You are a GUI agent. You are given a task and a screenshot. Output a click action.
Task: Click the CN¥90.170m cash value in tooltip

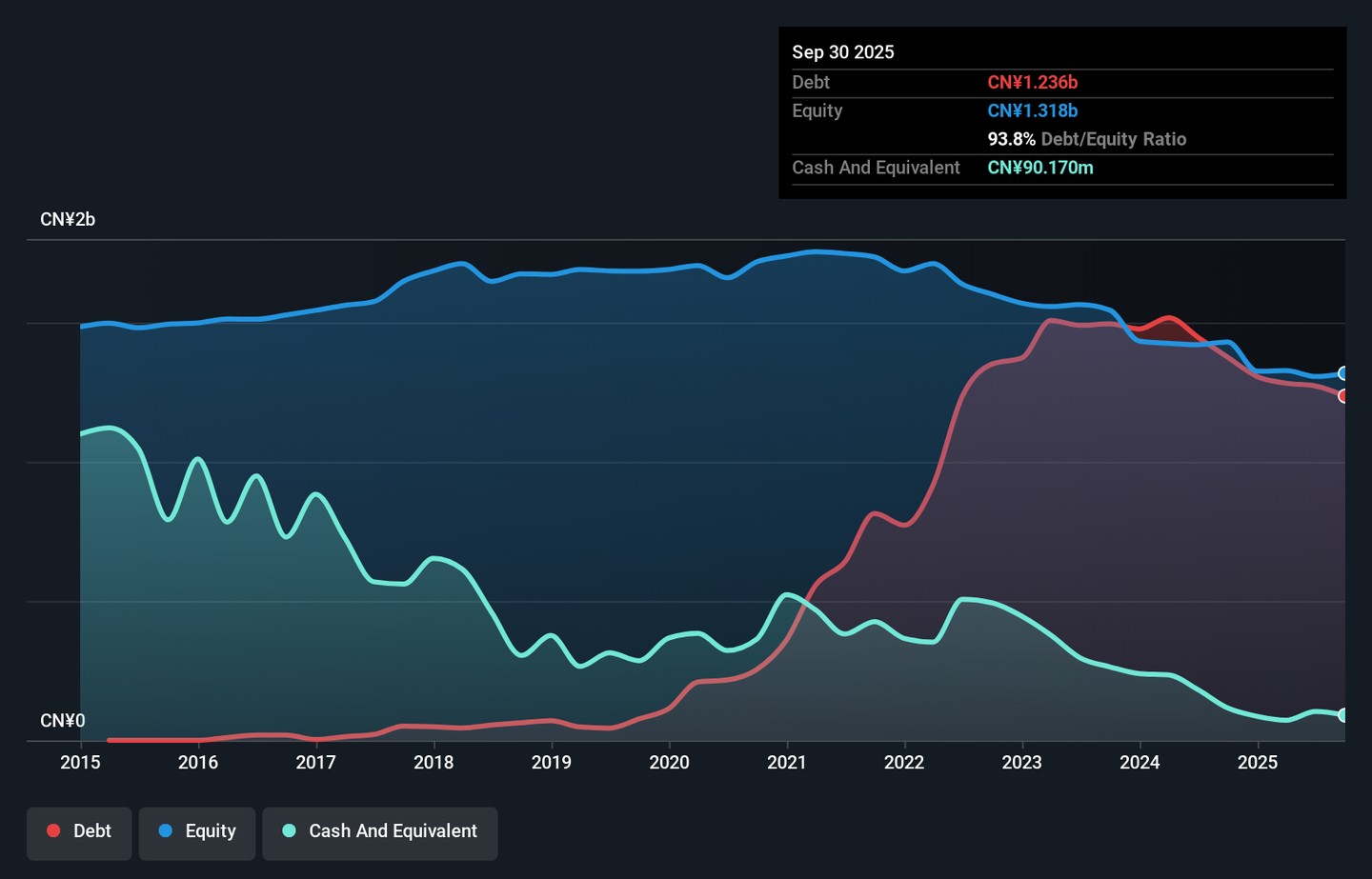[x=1039, y=168]
